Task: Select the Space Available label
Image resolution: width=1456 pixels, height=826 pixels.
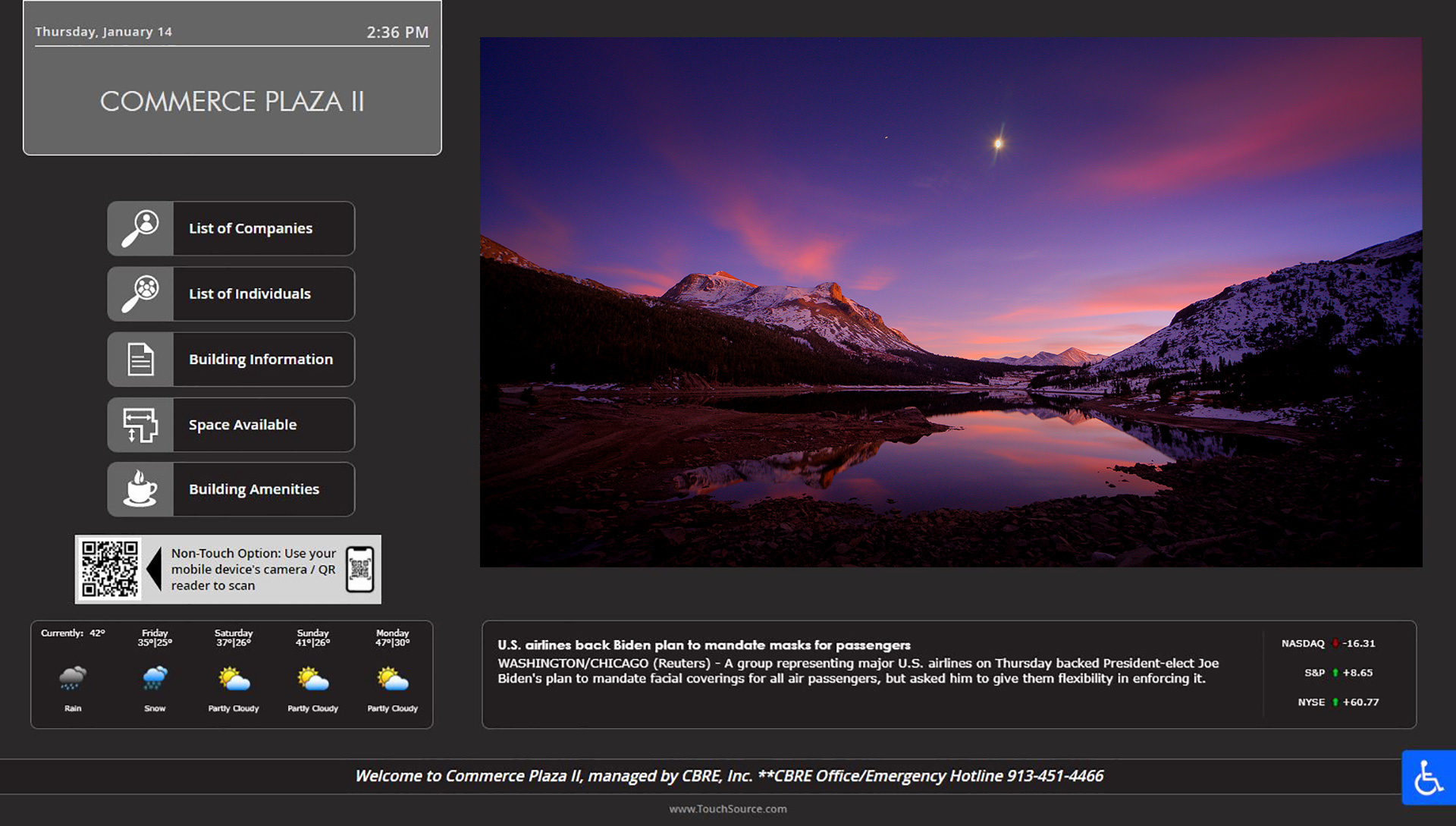Action: point(243,425)
